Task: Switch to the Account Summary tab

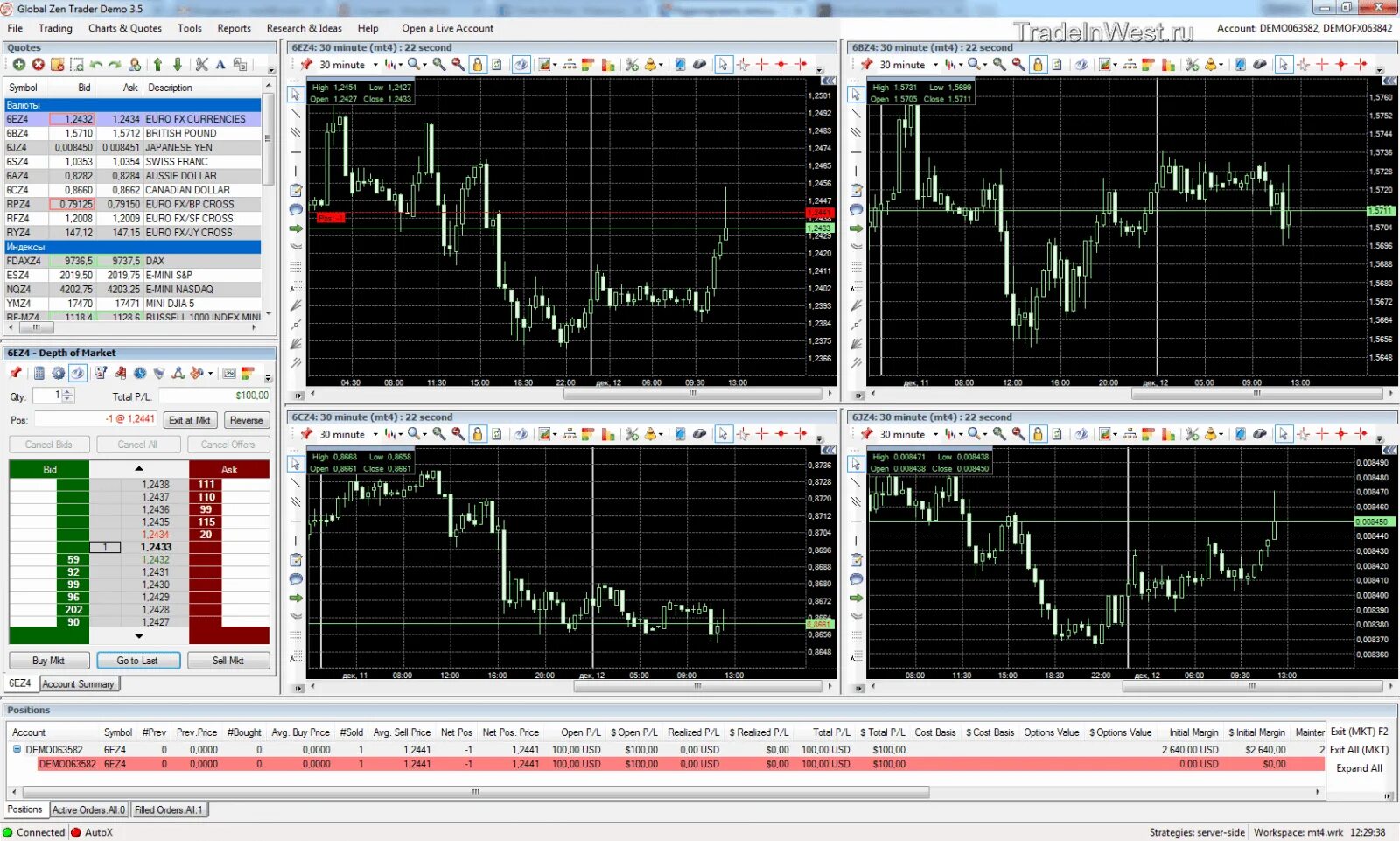Action: coord(78,684)
